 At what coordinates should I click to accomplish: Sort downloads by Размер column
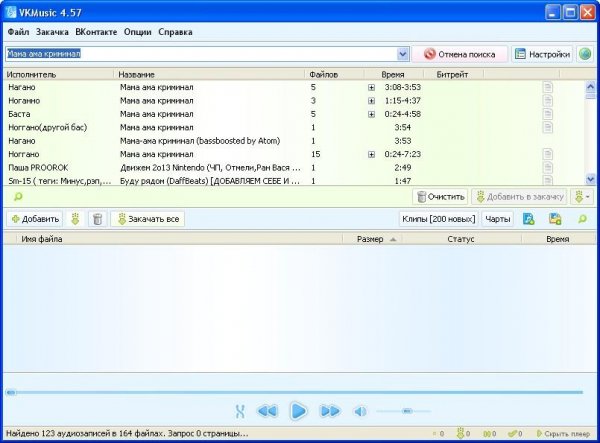[x=372, y=239]
